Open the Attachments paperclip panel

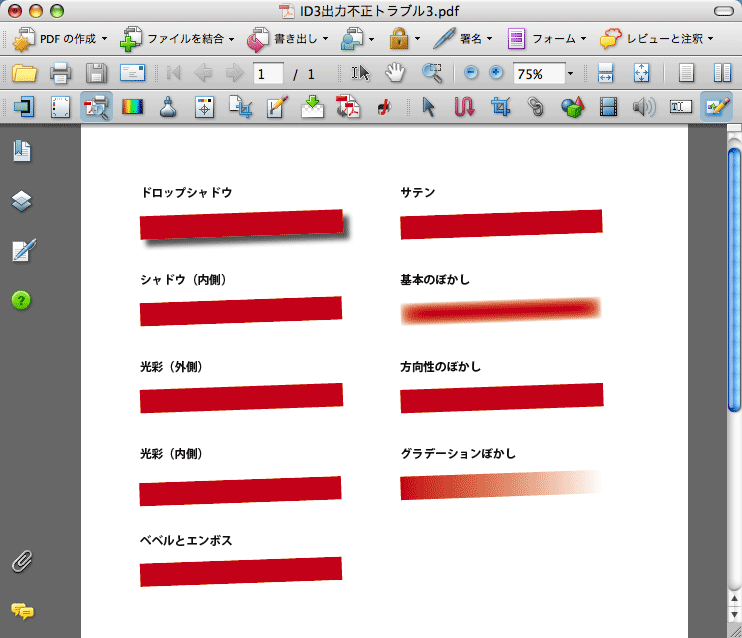22,561
